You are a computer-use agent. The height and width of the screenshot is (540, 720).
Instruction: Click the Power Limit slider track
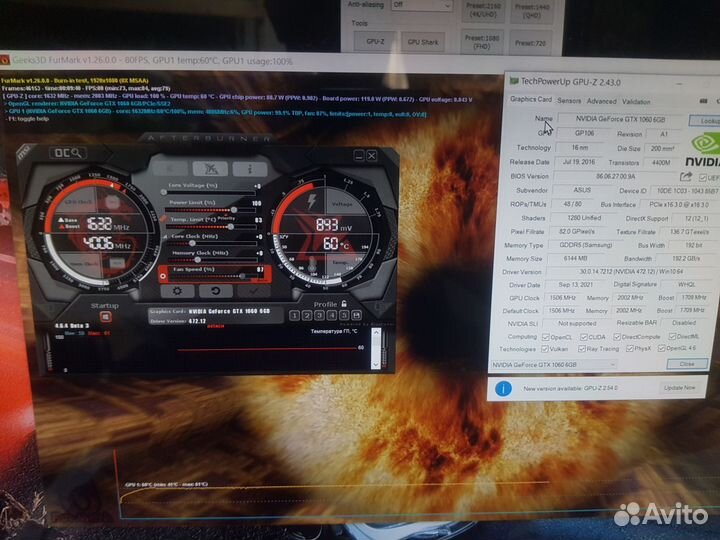(x=210, y=209)
